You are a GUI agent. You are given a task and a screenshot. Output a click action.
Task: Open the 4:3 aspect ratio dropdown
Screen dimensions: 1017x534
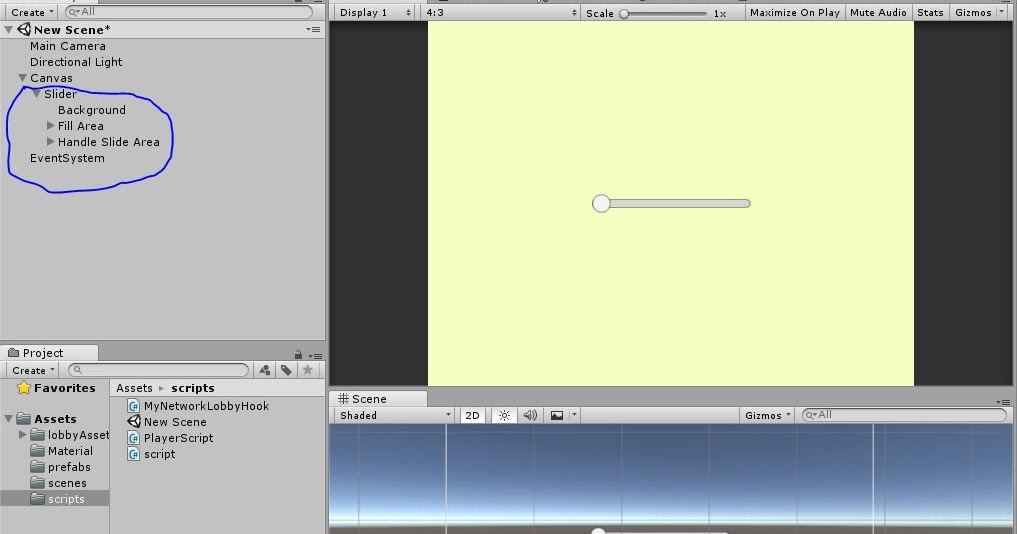[500, 13]
